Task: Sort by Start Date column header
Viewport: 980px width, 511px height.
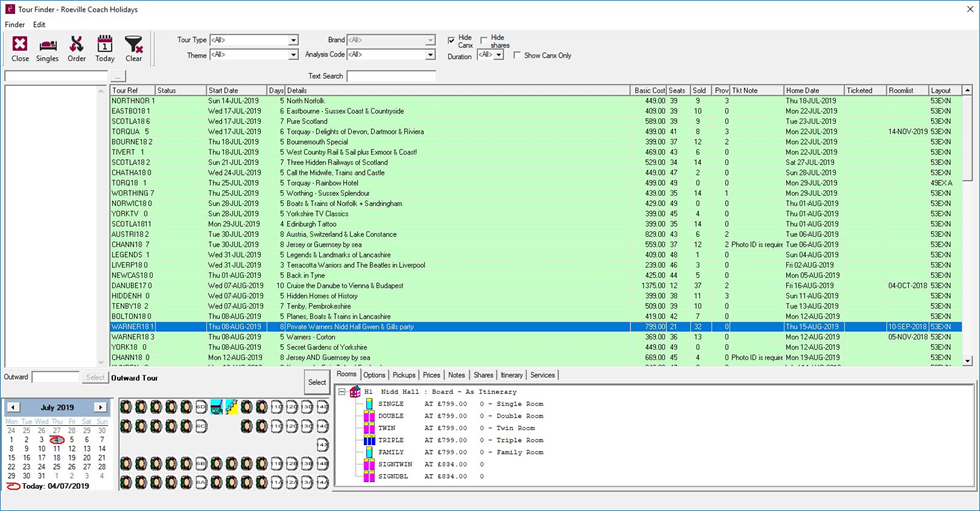Action: [x=237, y=91]
